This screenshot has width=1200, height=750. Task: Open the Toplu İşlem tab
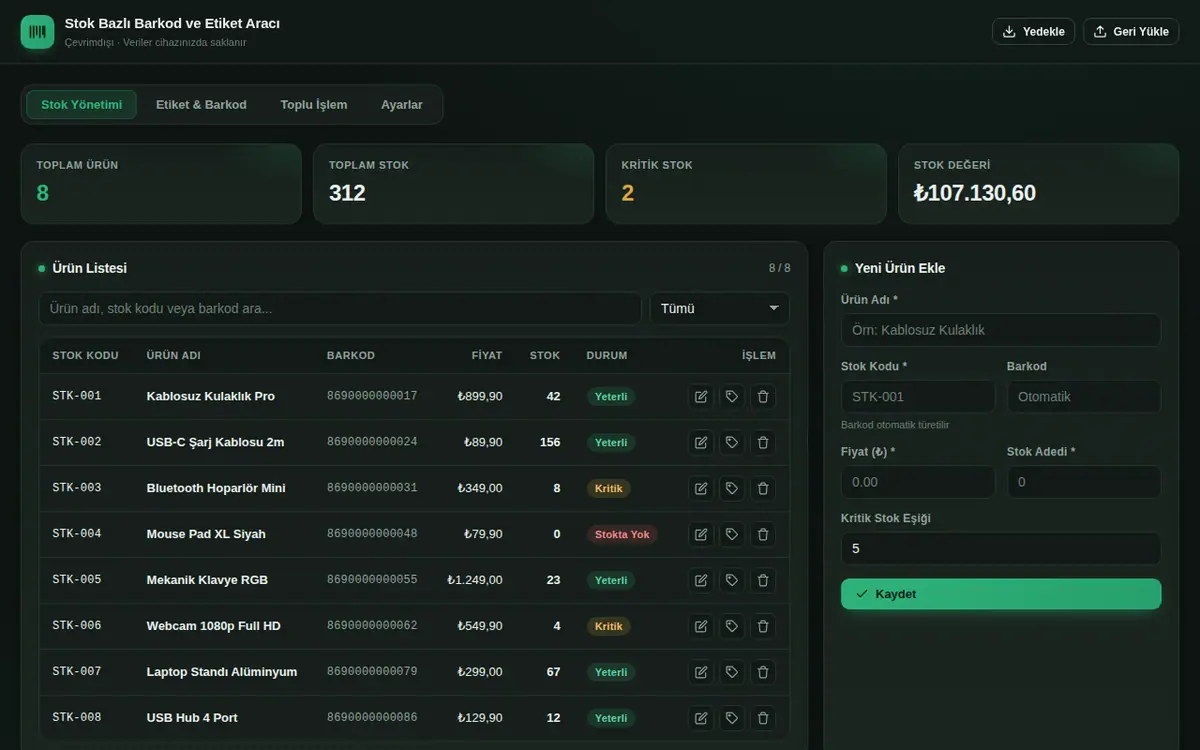click(314, 104)
